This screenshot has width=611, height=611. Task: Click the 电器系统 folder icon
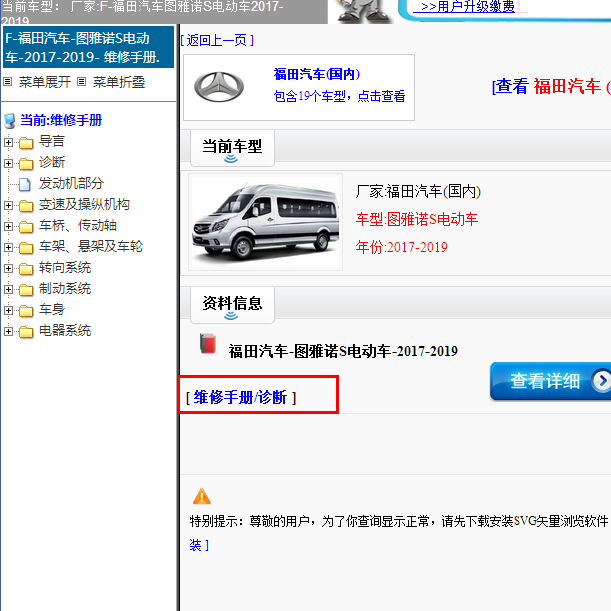(26, 332)
